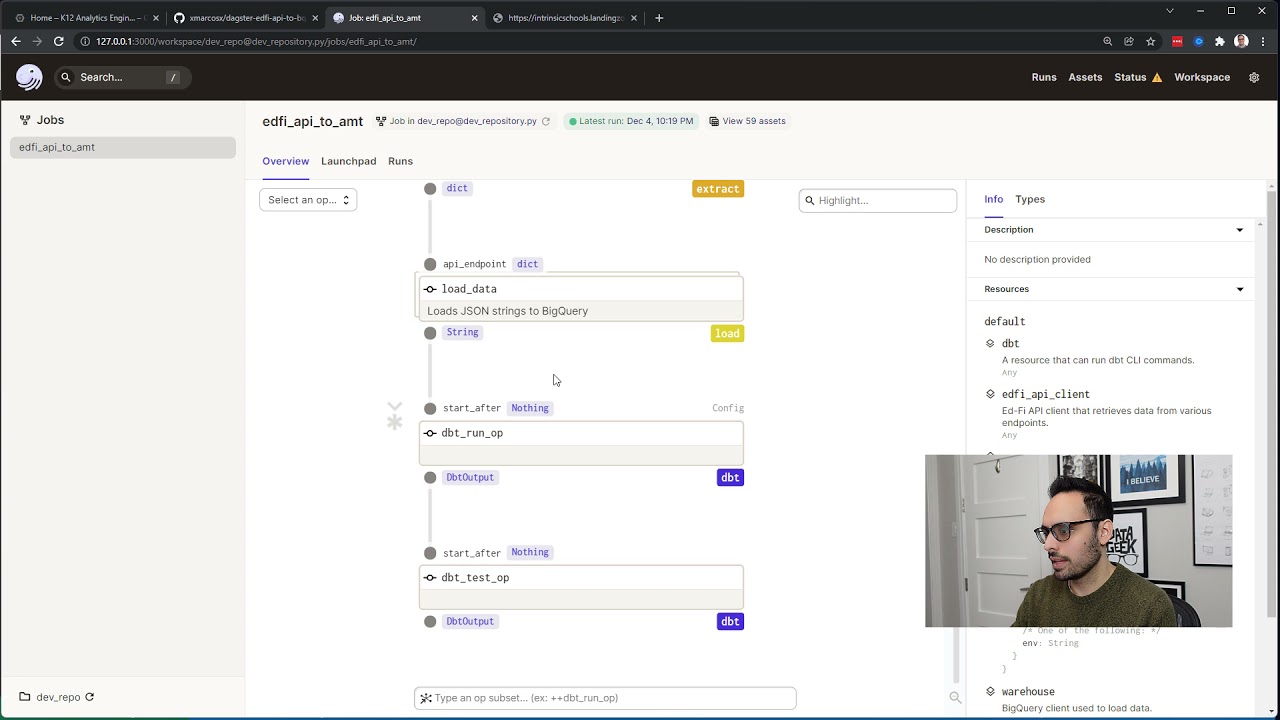Focus the op subset input field
The width and height of the screenshot is (1280, 720).
click(x=605, y=698)
